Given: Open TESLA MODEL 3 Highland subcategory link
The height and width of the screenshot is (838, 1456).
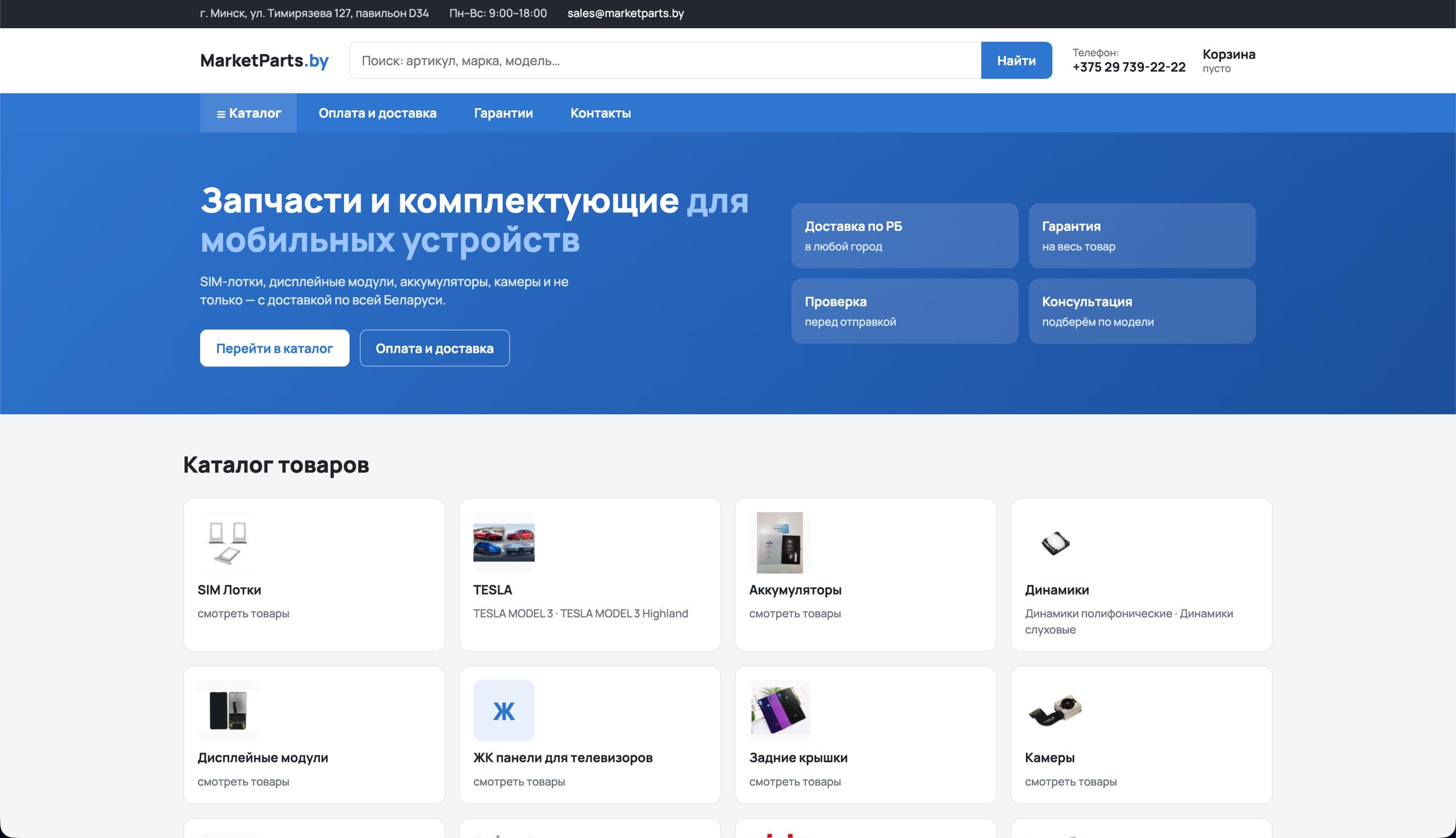Looking at the screenshot, I should (x=624, y=613).
